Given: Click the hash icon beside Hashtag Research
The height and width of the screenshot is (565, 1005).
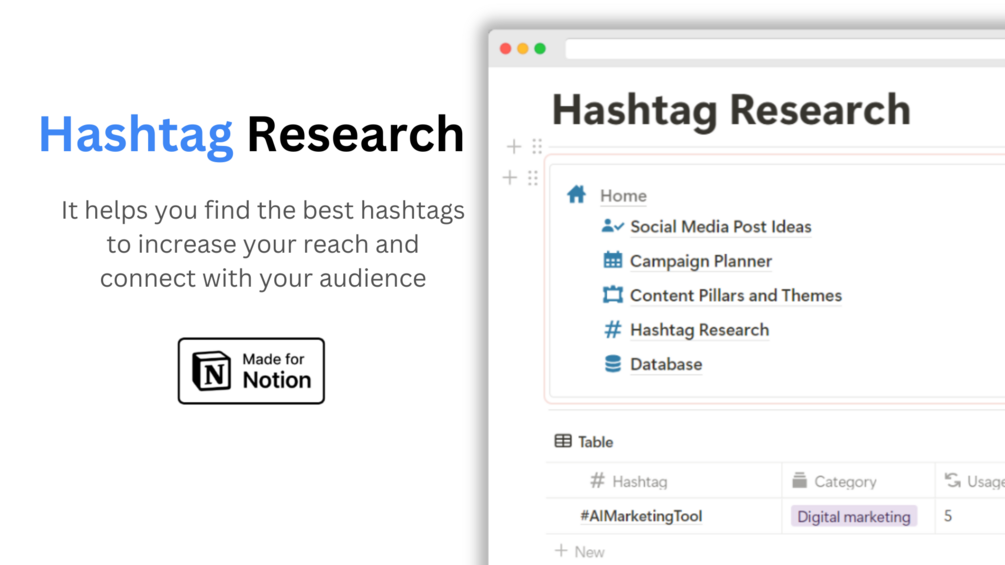Looking at the screenshot, I should pyautogui.click(x=612, y=329).
